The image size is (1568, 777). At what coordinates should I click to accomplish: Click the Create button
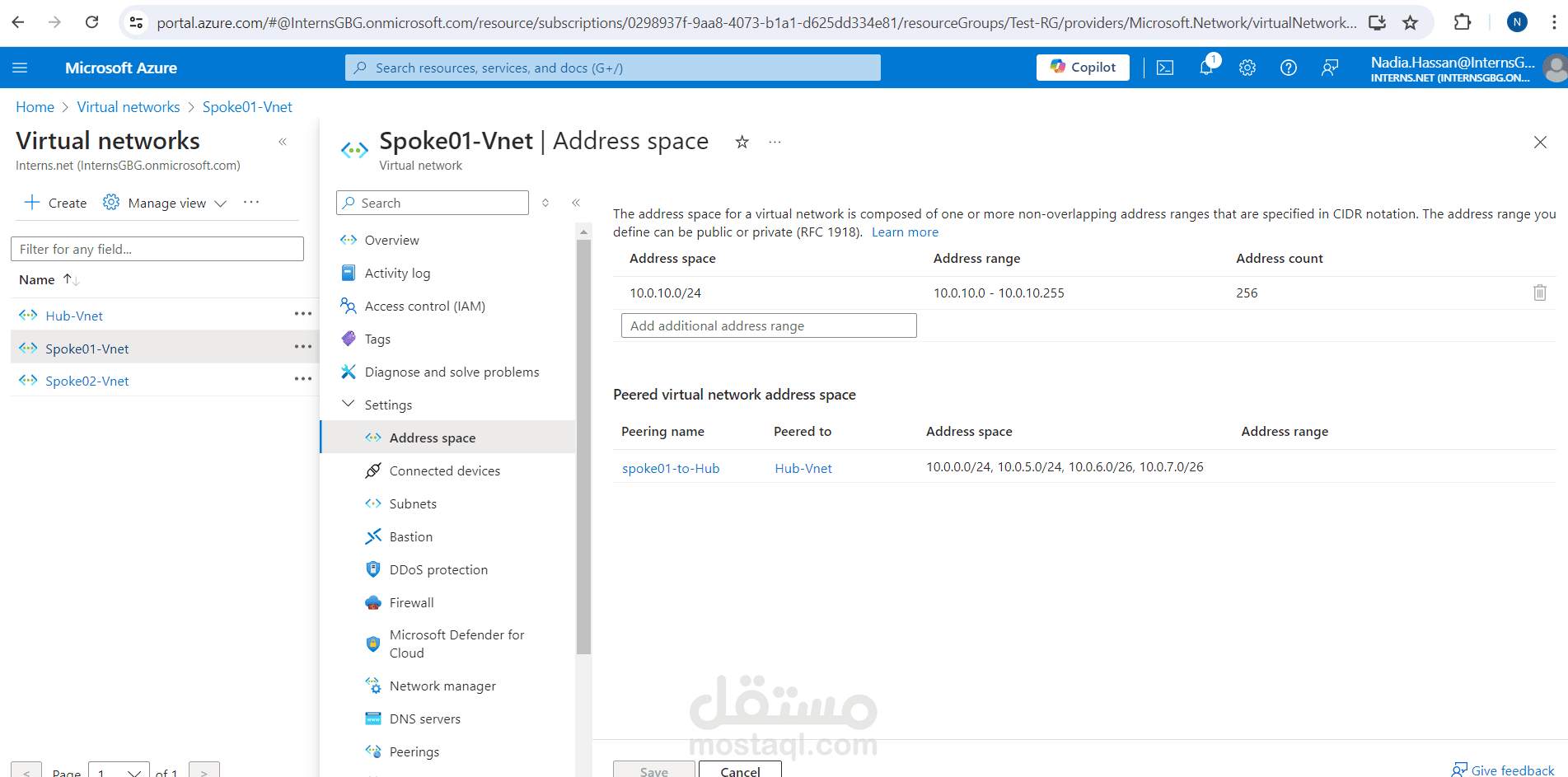(55, 203)
